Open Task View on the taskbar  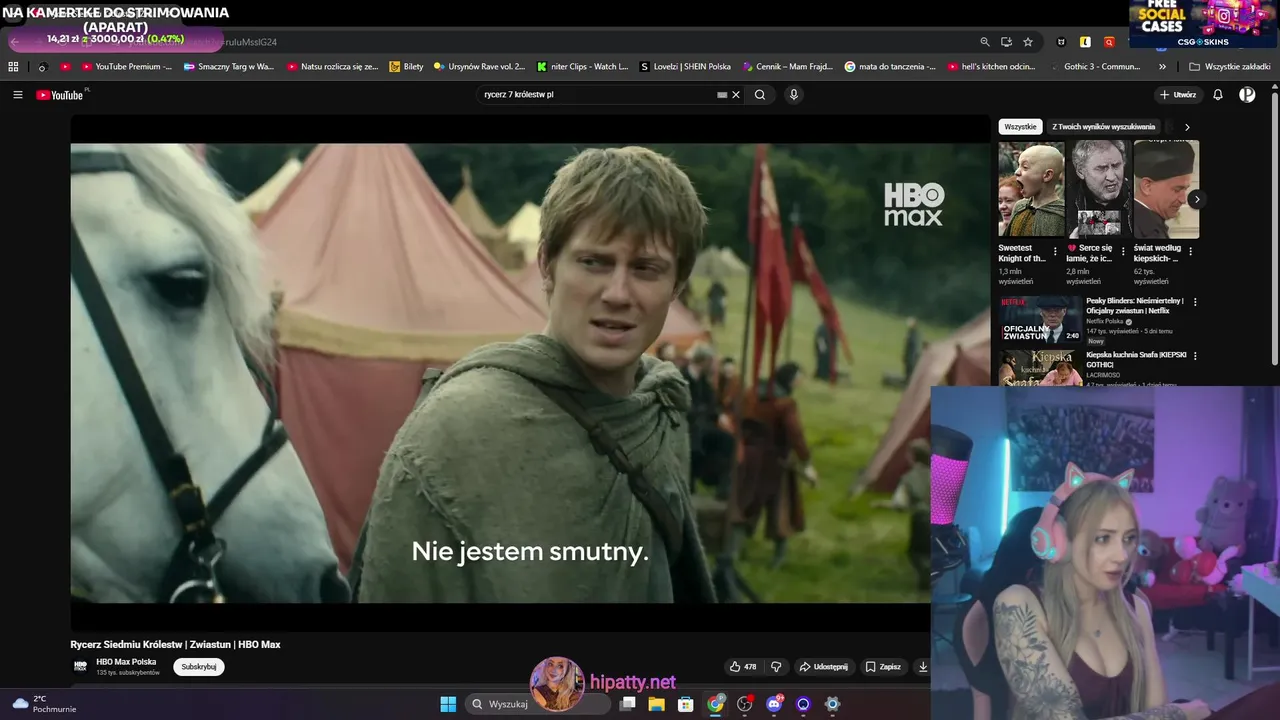627,704
